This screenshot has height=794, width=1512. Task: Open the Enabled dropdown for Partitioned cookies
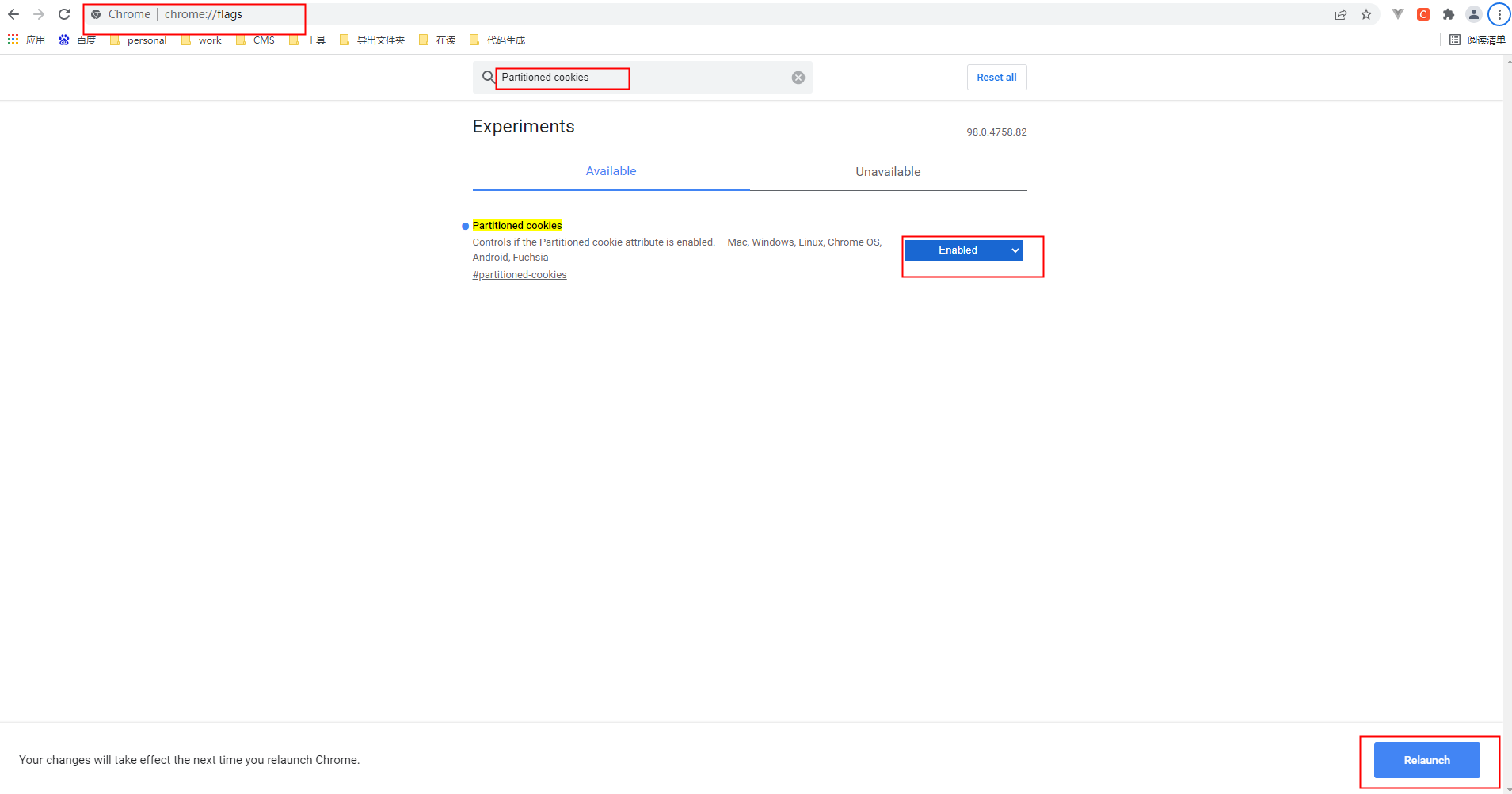[x=963, y=250]
